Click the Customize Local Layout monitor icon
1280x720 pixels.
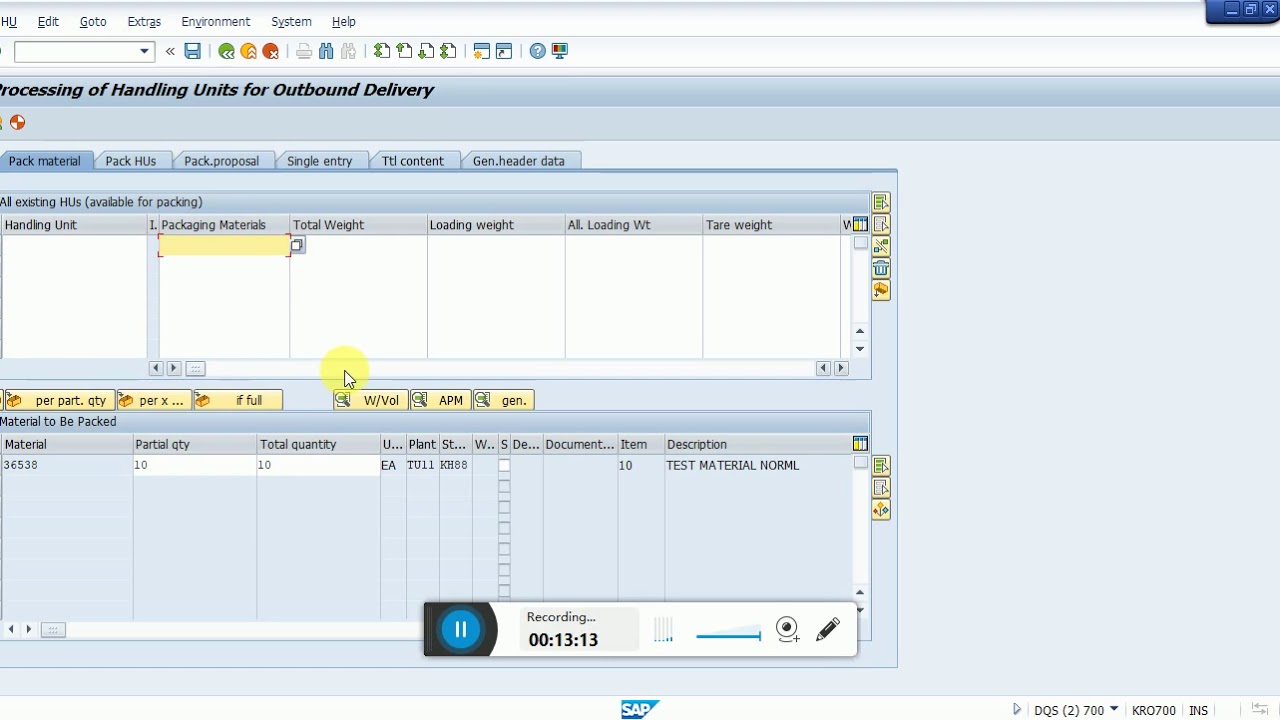[x=560, y=51]
